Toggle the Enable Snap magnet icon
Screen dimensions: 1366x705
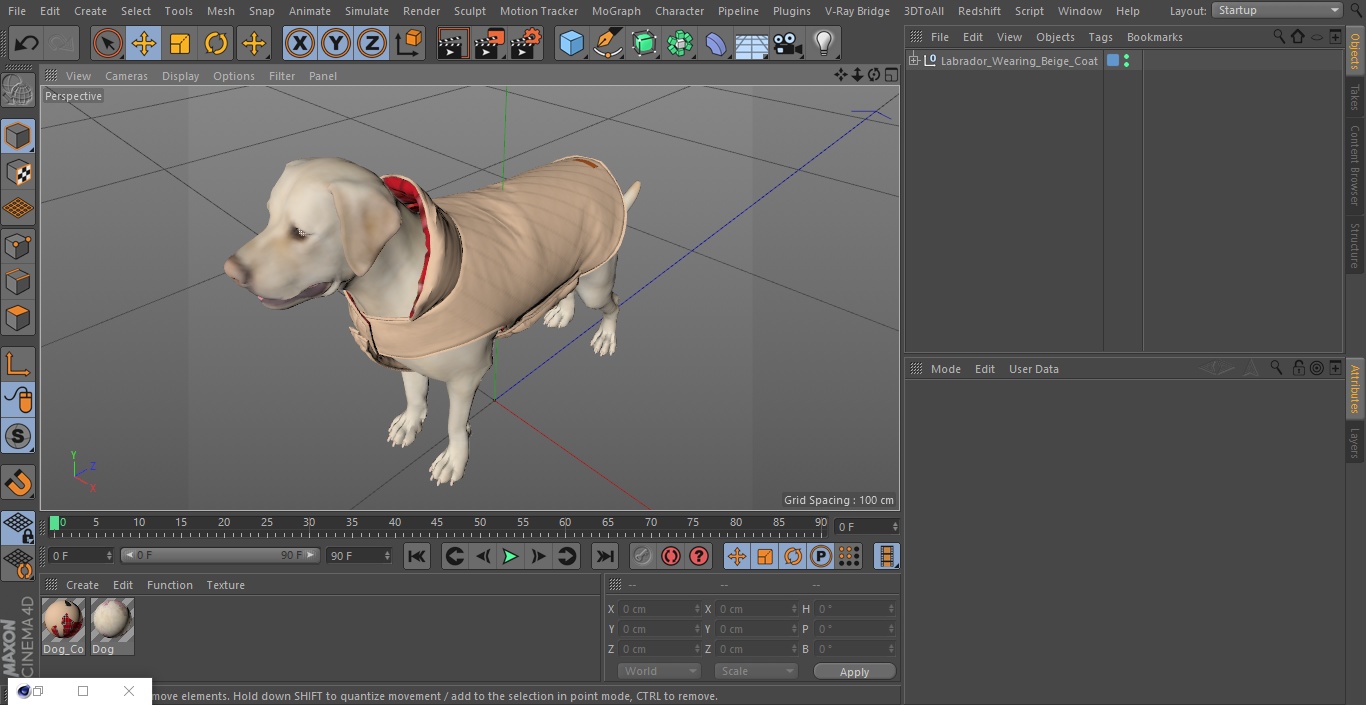[18, 483]
